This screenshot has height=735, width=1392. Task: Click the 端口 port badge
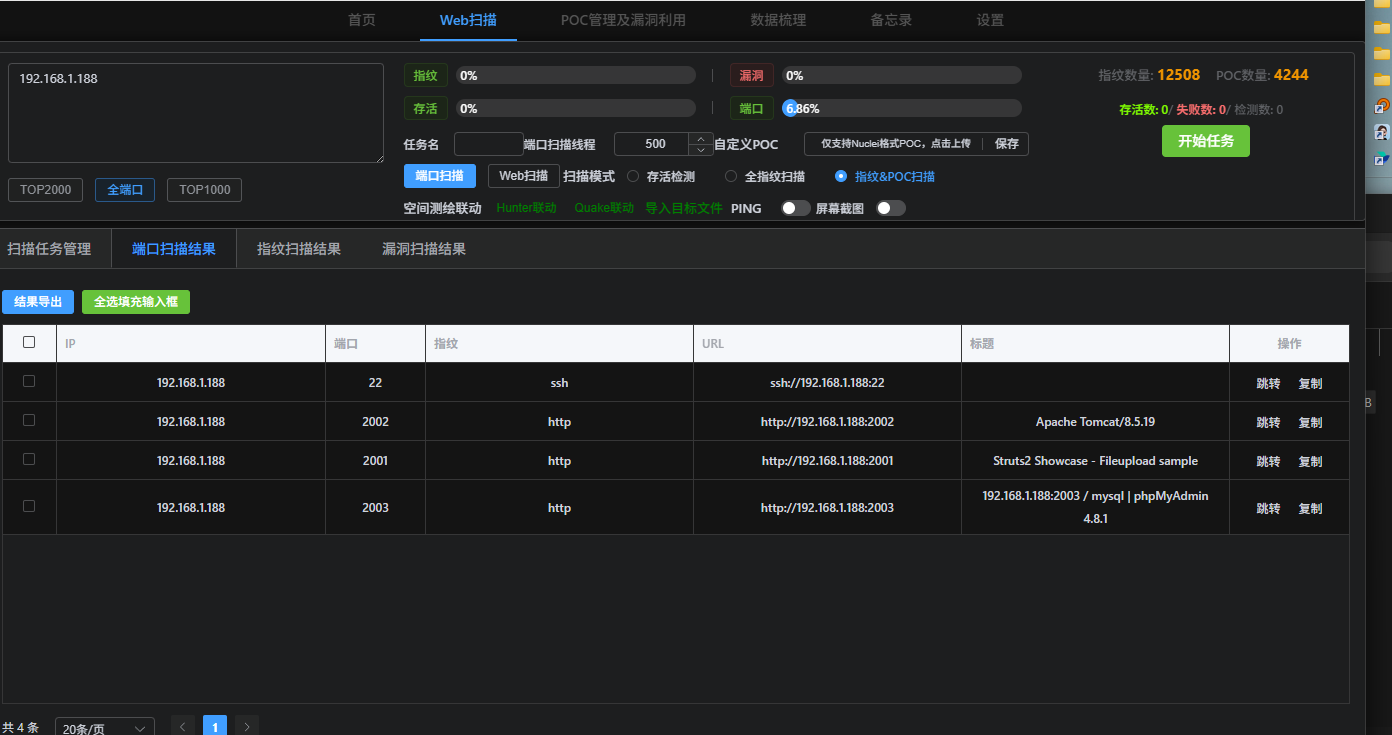pyautogui.click(x=751, y=107)
